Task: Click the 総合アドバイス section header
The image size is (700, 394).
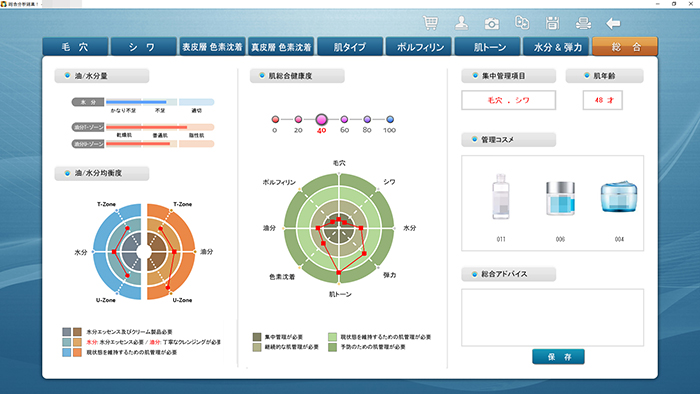Action: coord(508,274)
